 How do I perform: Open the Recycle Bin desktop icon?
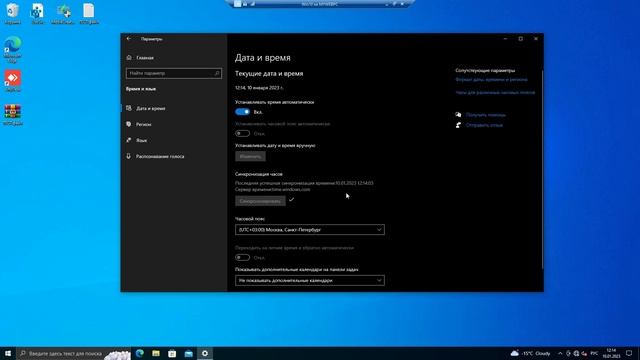[12, 13]
